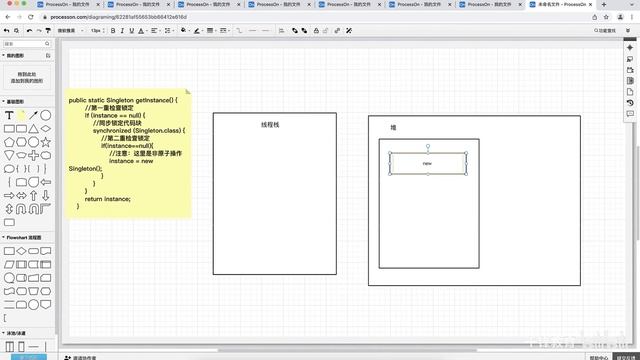
Task: Pick the up arrow shape
Action: [x=33, y=196]
